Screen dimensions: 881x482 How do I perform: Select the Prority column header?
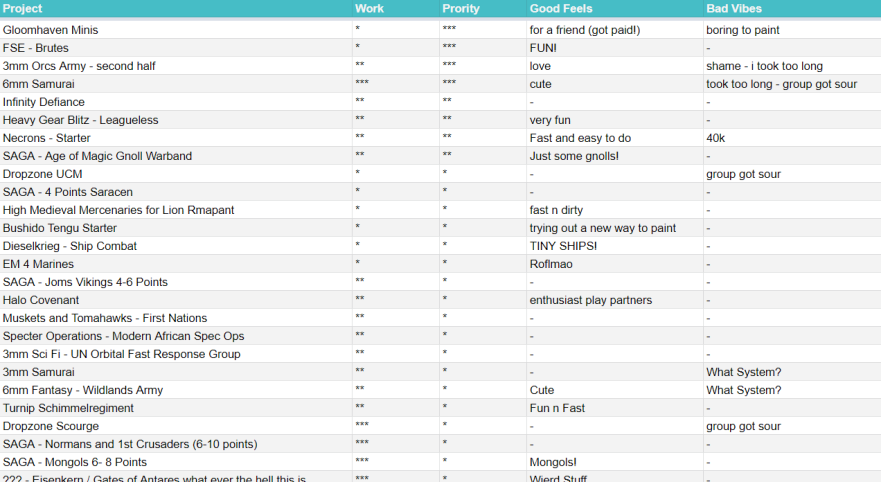(460, 9)
